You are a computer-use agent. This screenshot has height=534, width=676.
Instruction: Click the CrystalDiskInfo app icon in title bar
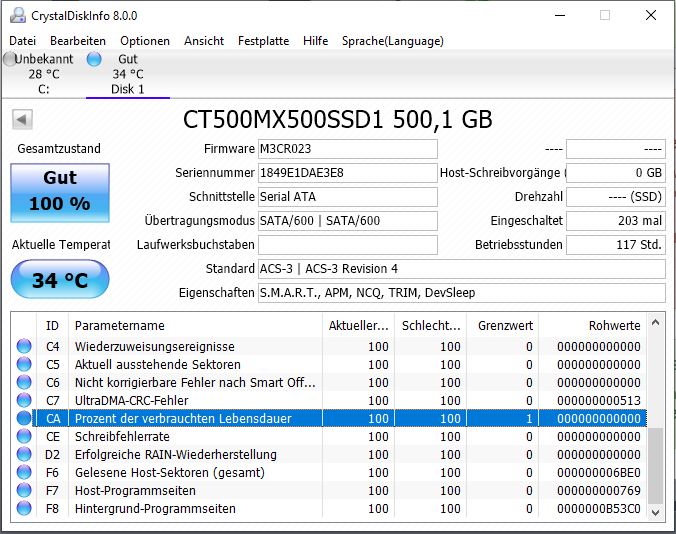pyautogui.click(x=18, y=16)
